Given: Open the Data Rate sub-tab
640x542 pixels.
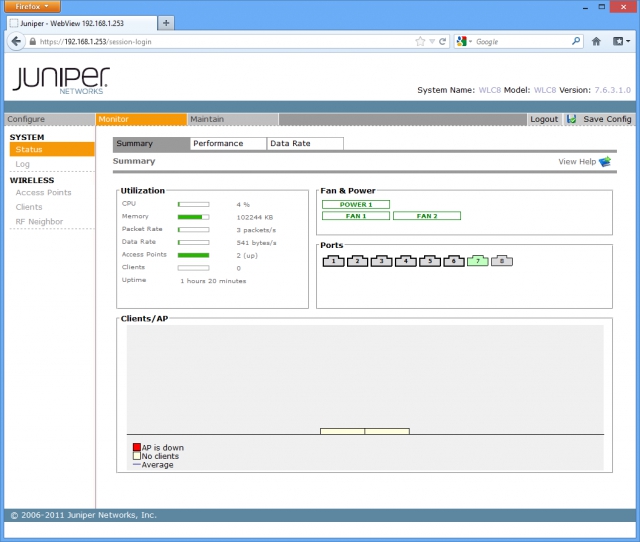Looking at the screenshot, I should point(305,144).
